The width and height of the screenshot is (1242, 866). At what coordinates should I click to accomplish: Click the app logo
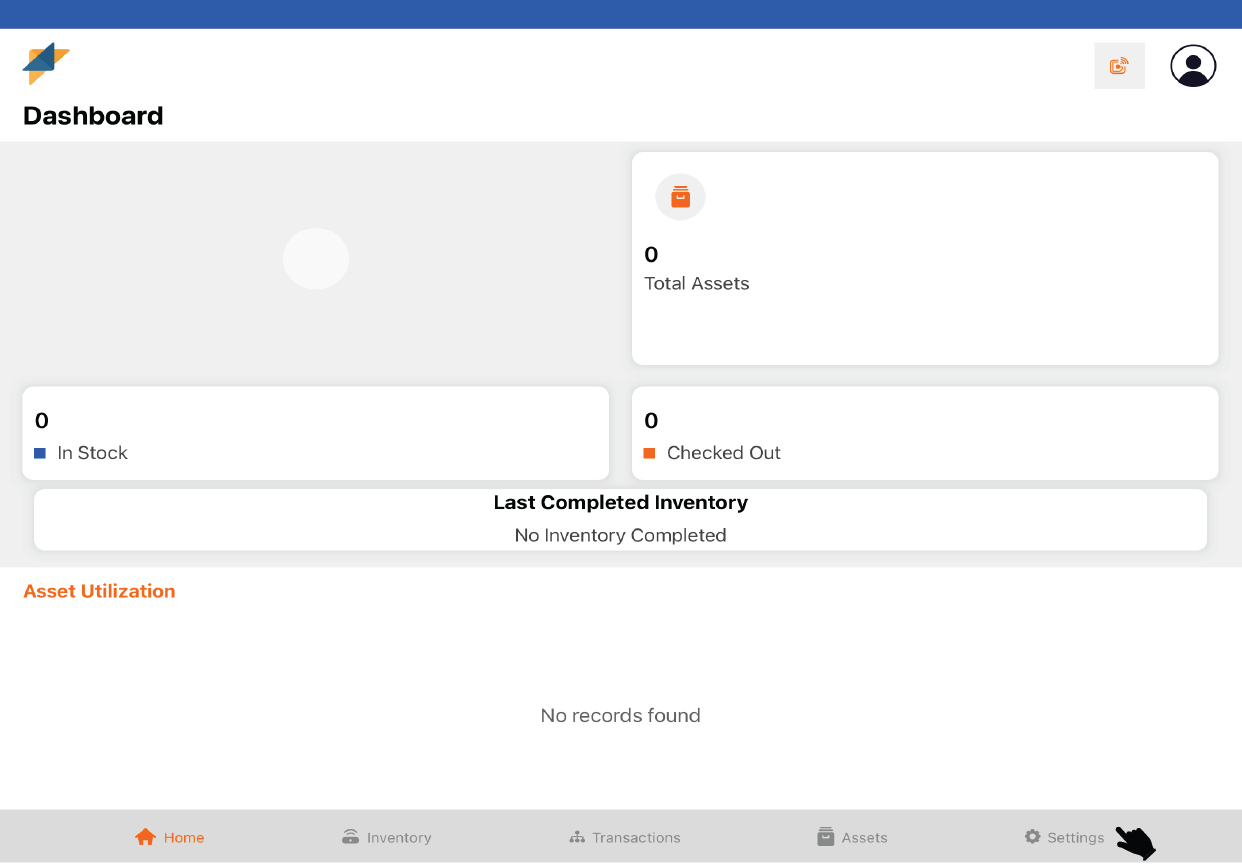tap(46, 64)
